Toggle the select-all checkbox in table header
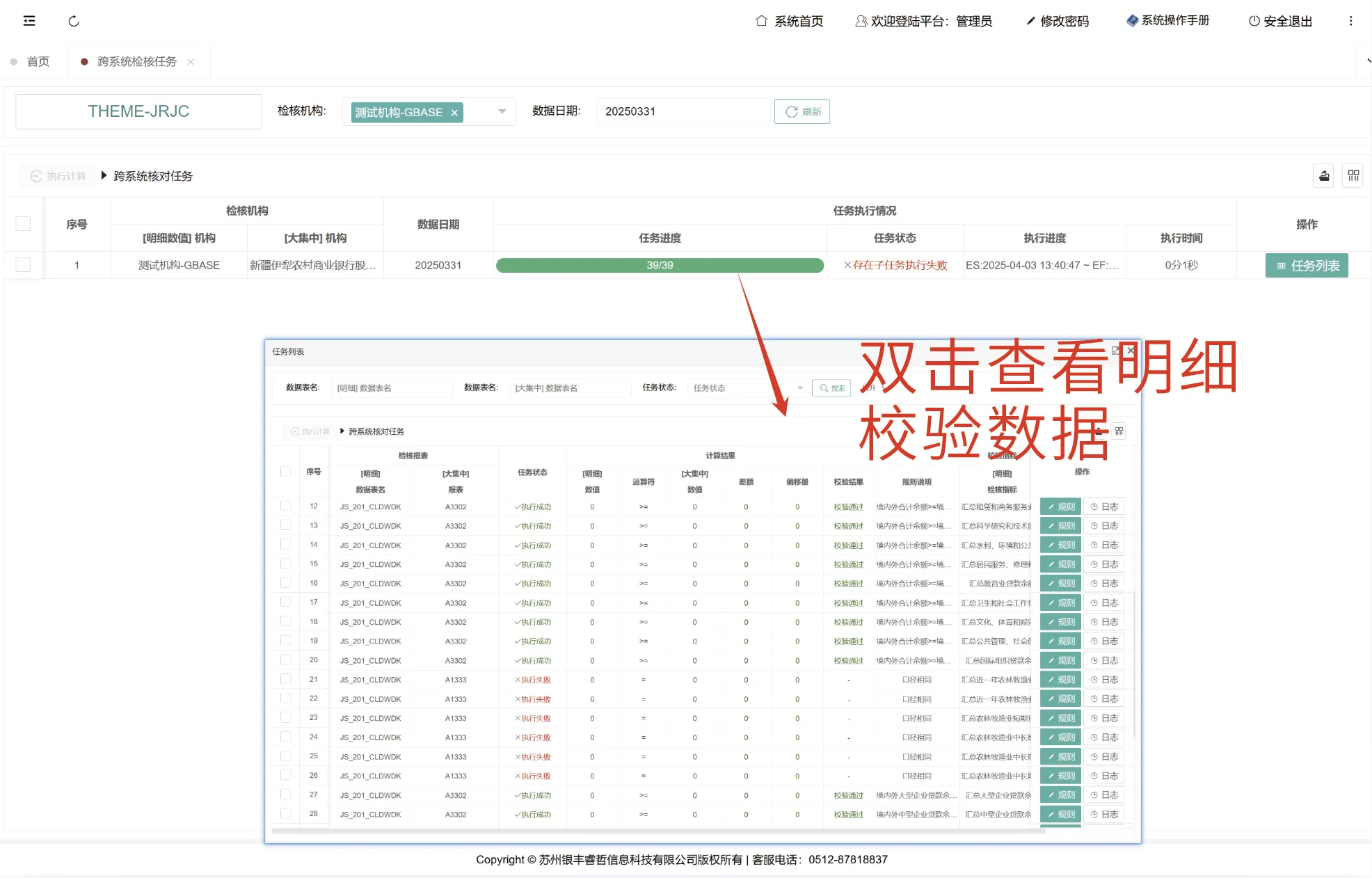Viewport: 1372px width, 878px height. point(23,224)
